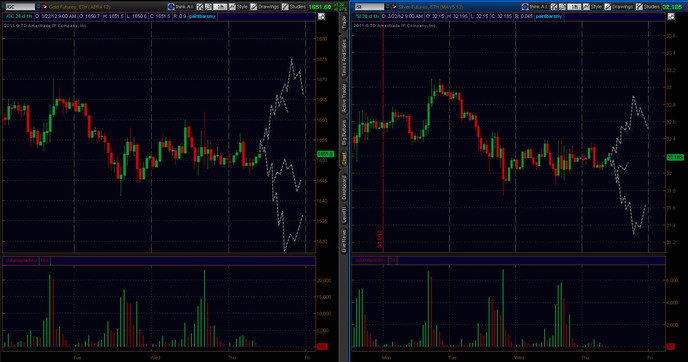Expand symbol dropdown arrows next to /SI
The image size is (688, 362).
pos(388,7)
